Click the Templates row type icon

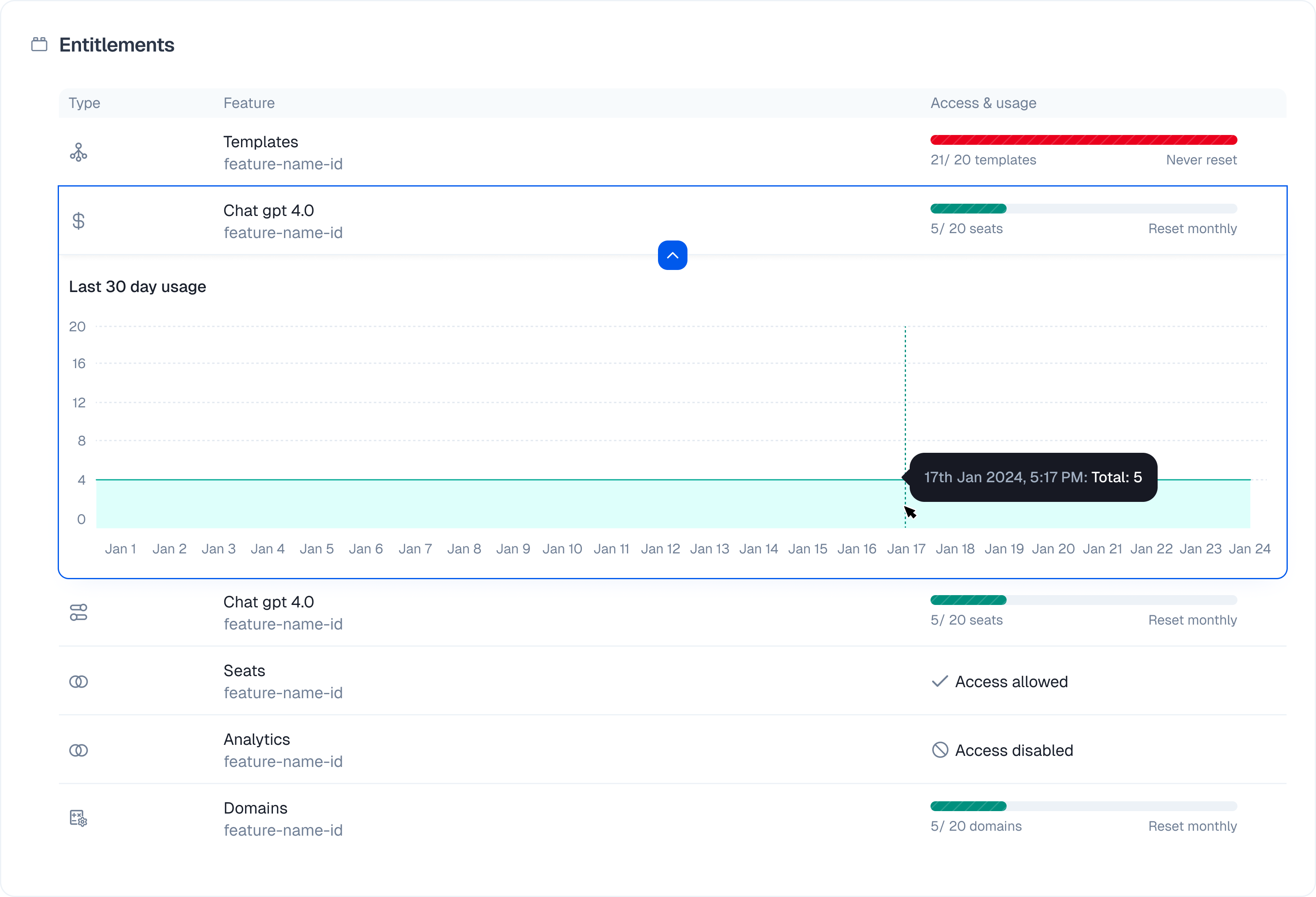(x=78, y=152)
